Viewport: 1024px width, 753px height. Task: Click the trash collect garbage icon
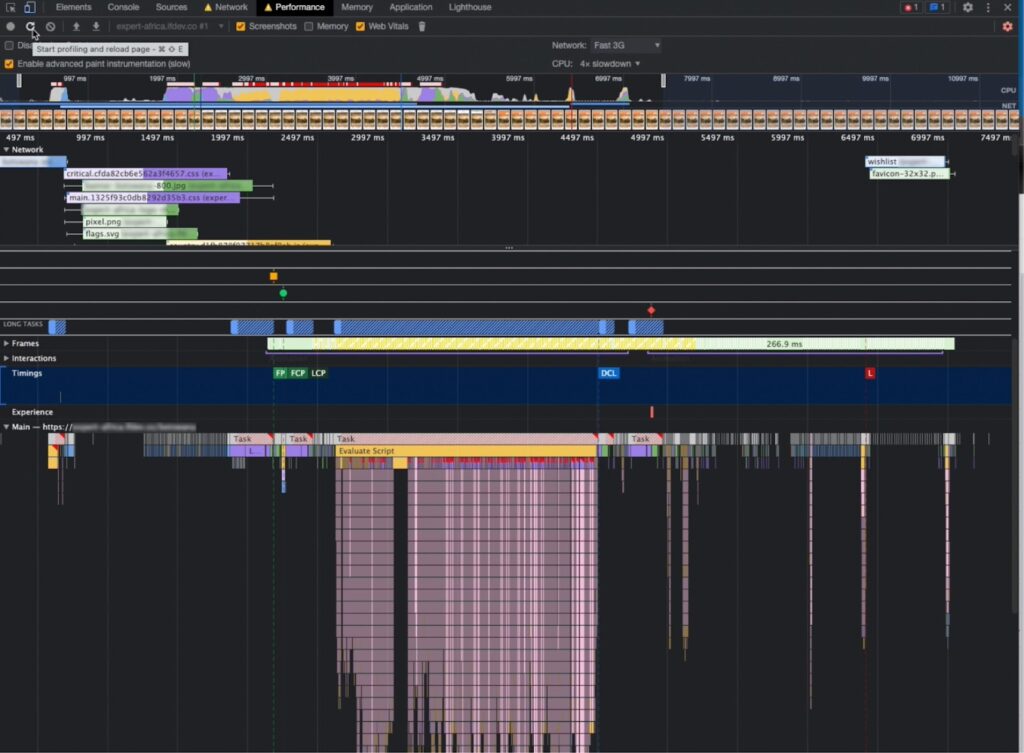[422, 27]
